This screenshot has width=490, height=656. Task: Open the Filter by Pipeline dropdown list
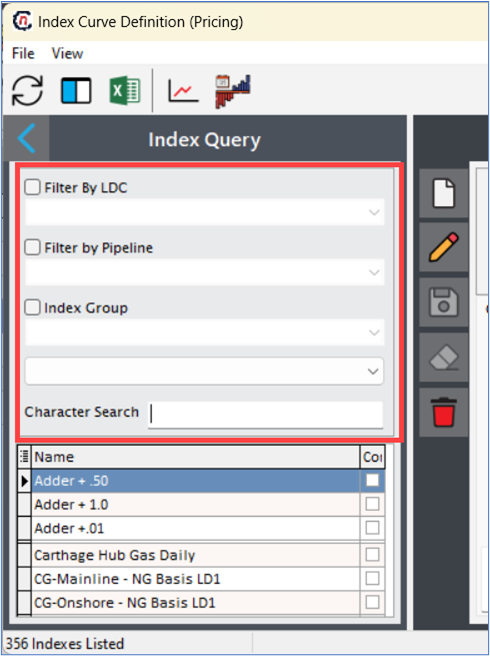[205, 272]
